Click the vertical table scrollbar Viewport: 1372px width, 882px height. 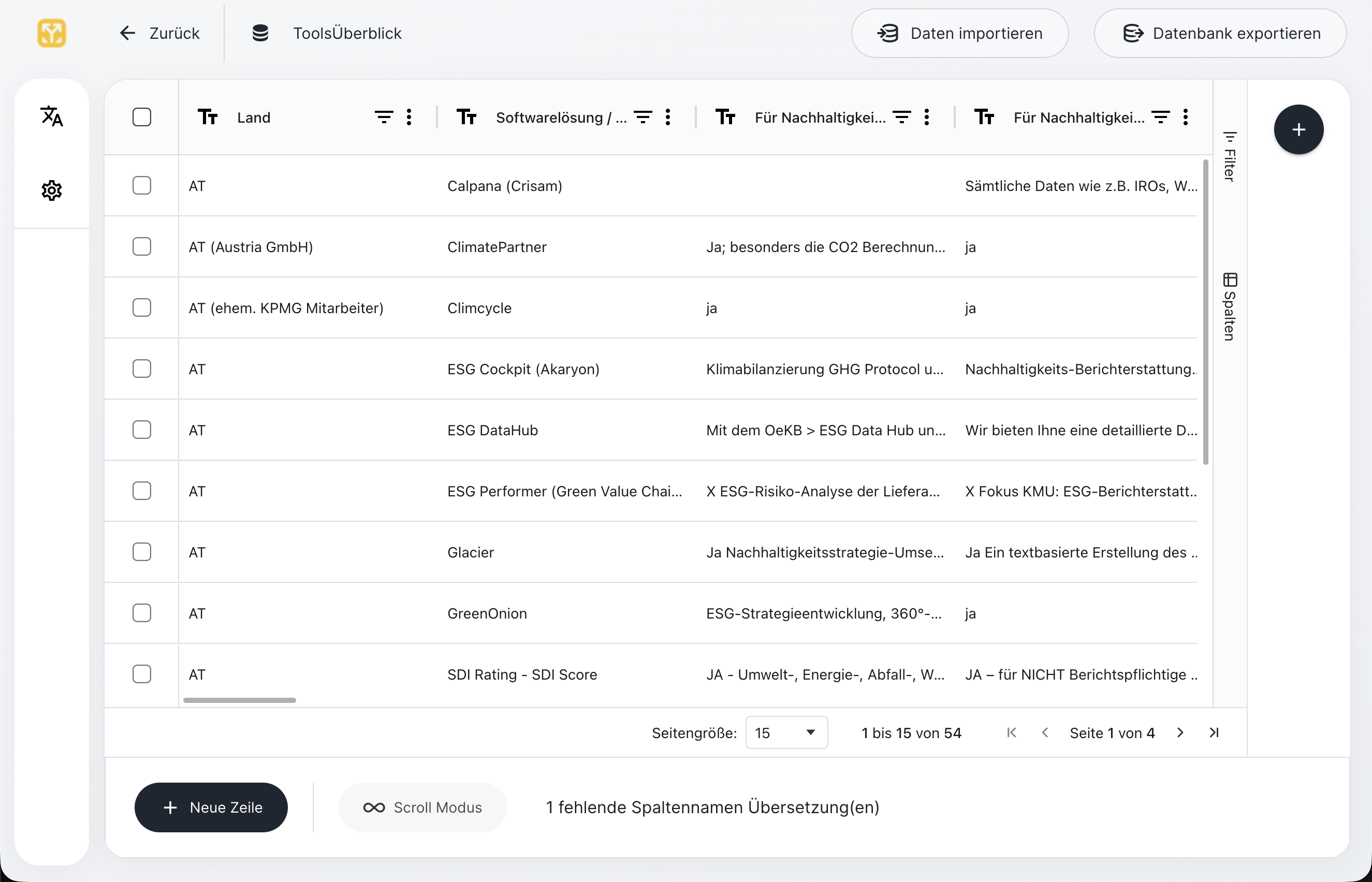(x=1206, y=312)
